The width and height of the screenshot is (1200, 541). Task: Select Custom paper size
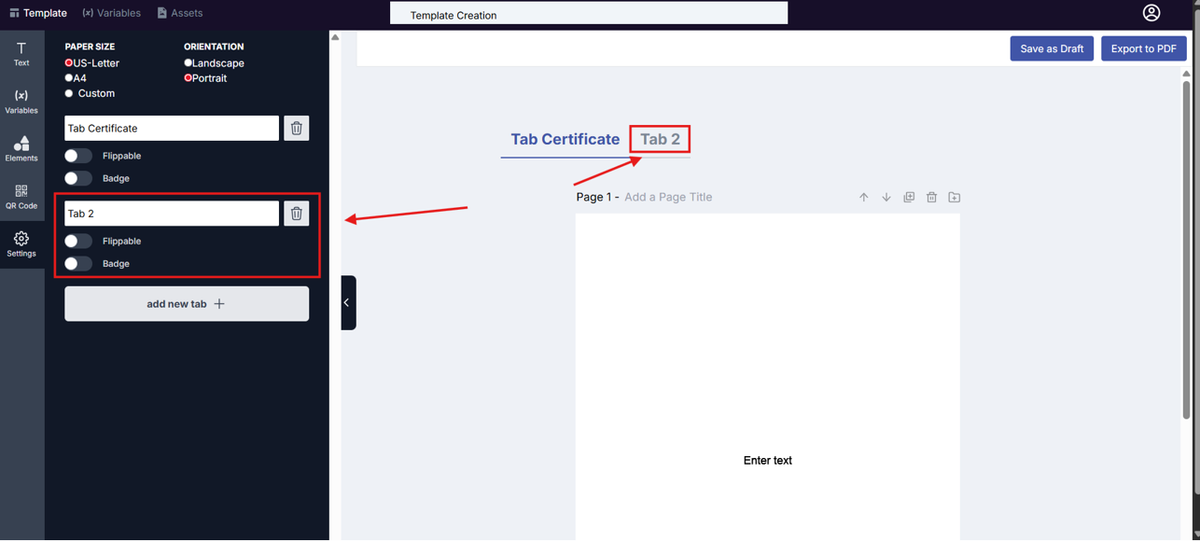[69, 93]
